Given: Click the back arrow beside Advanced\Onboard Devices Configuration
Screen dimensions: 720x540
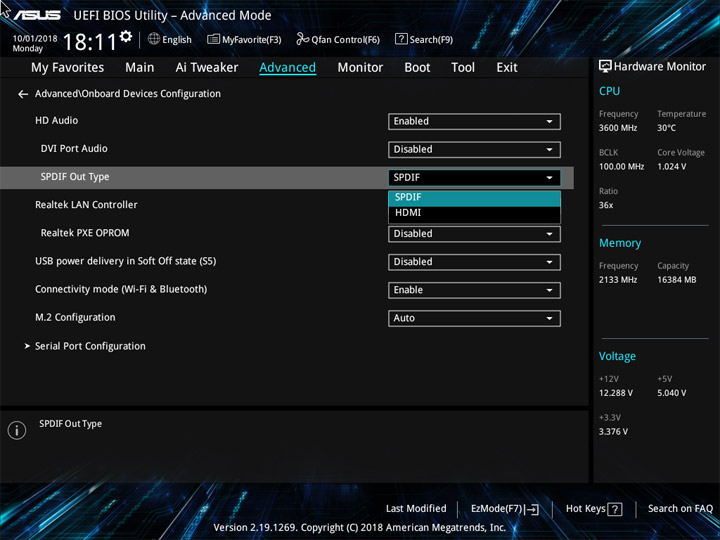Looking at the screenshot, I should (x=22, y=94).
